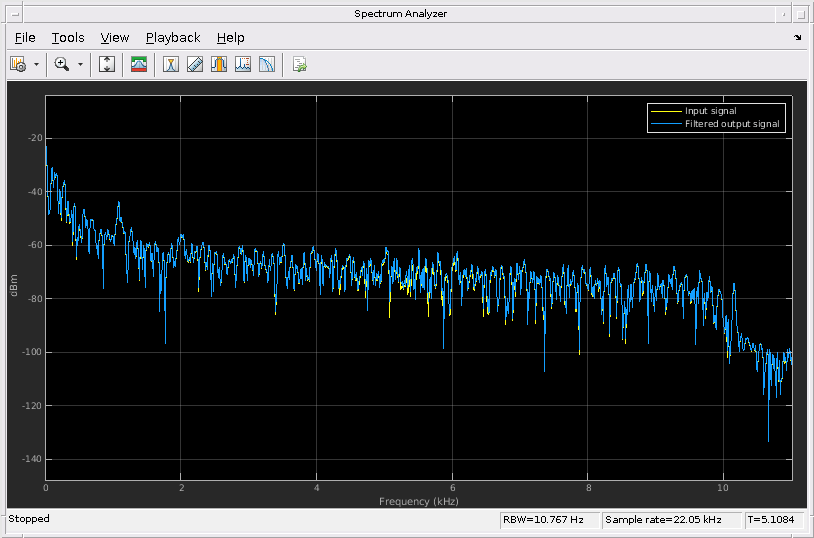This screenshot has height=538, width=814.
Task: Click the RBW value in status bar
Action: click(548, 520)
